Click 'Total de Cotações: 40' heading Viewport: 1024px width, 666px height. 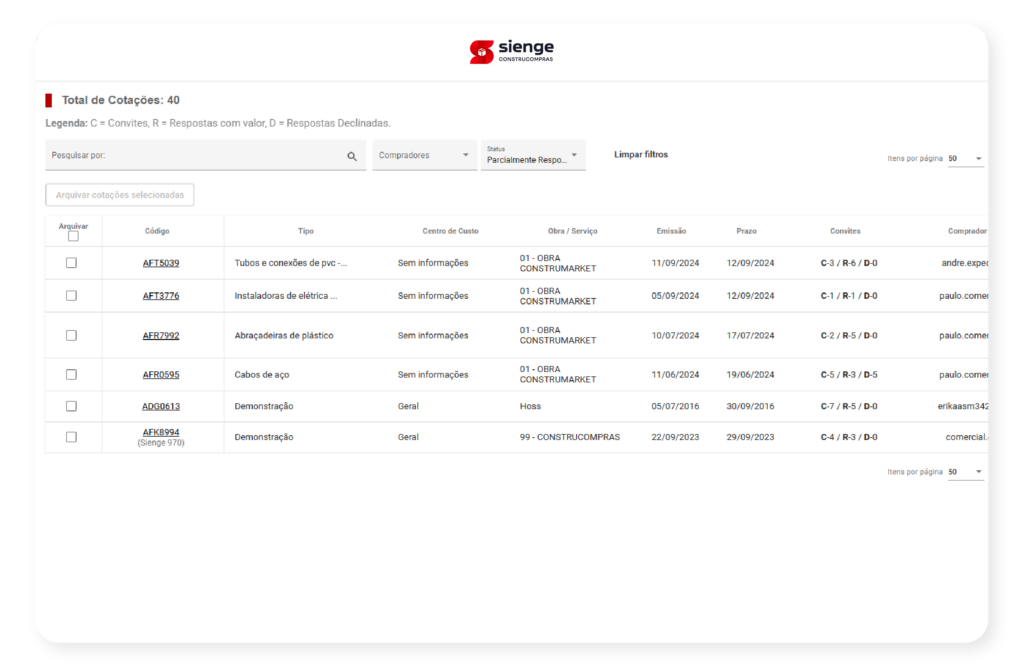click(120, 100)
